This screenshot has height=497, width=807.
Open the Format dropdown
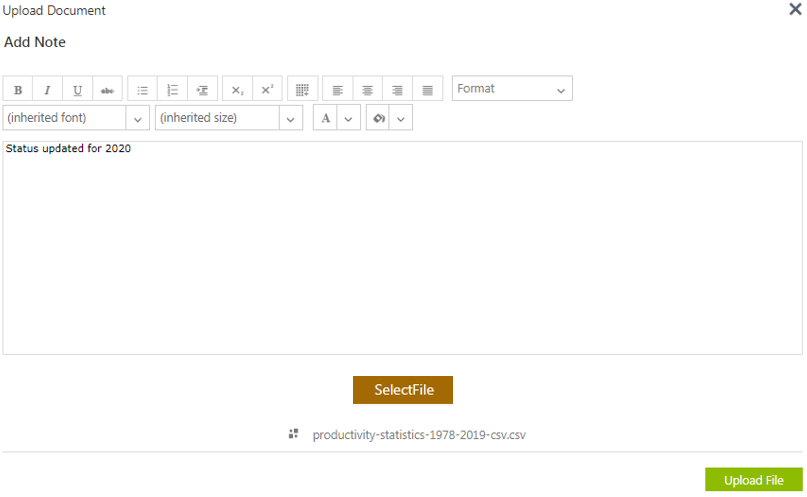(x=512, y=89)
